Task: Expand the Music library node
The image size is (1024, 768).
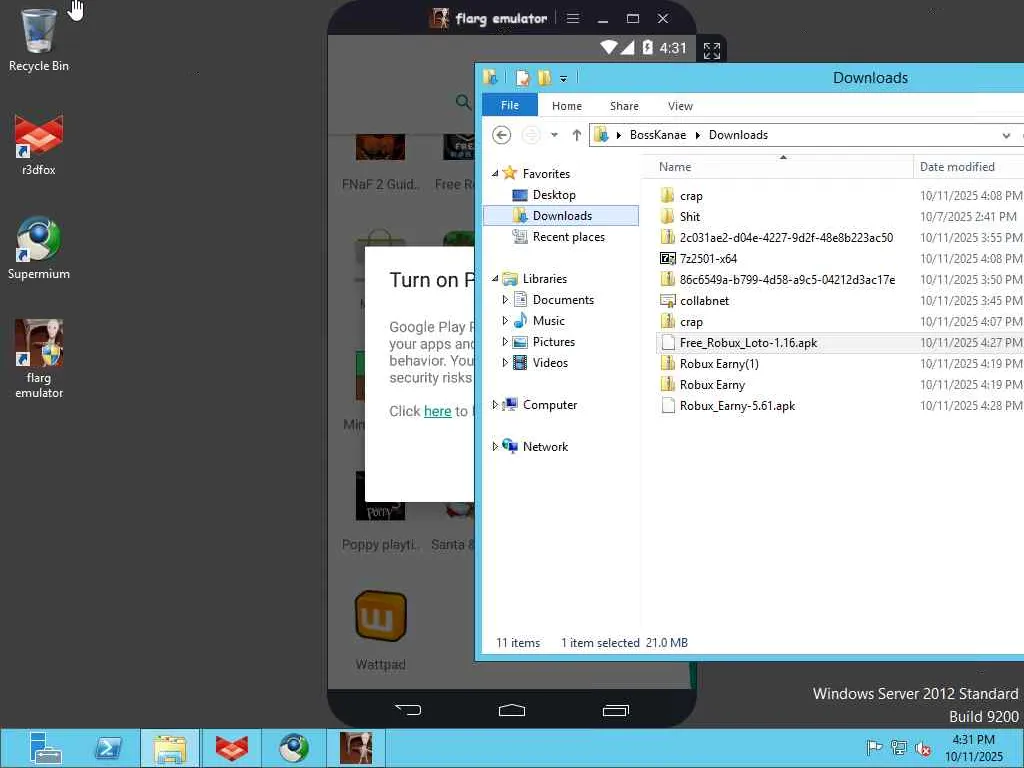Action: point(505,321)
